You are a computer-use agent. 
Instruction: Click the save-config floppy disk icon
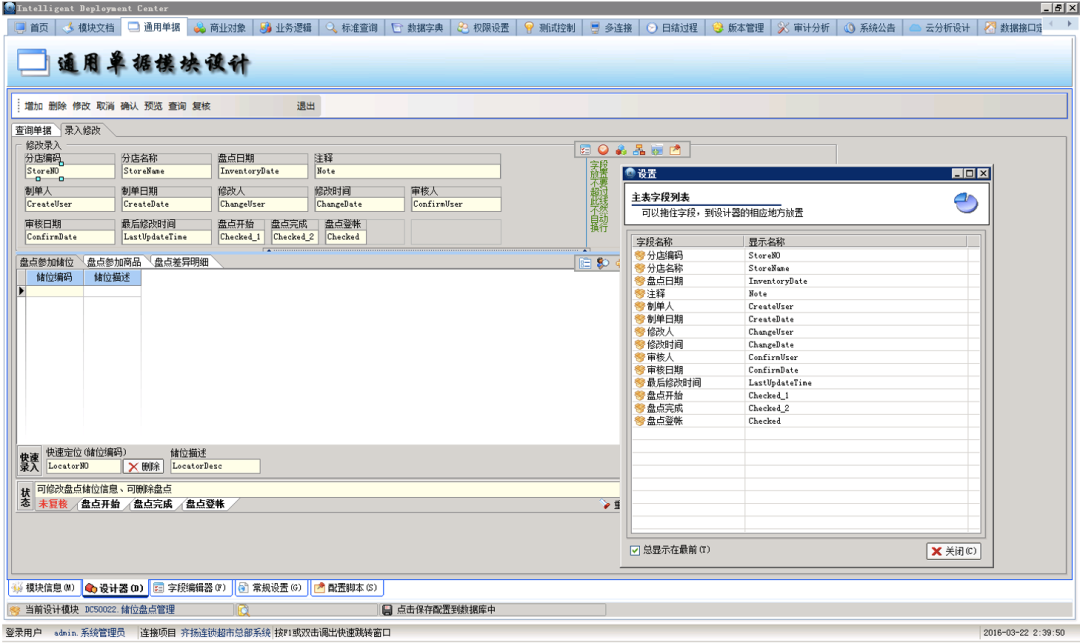pos(387,610)
